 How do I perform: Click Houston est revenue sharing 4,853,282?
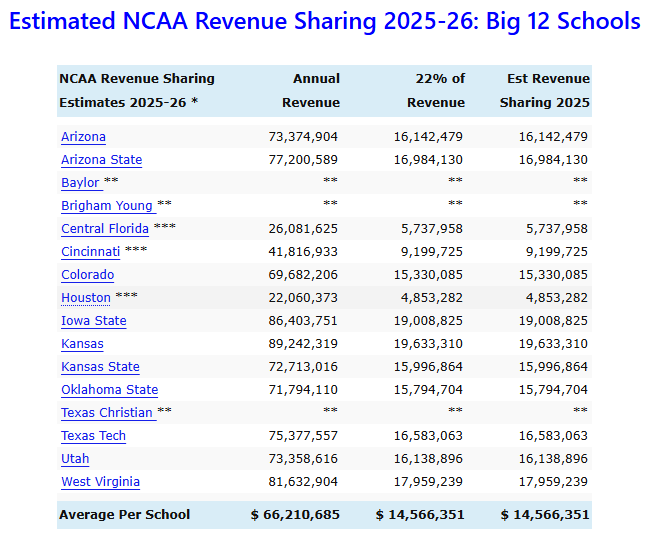point(557,298)
